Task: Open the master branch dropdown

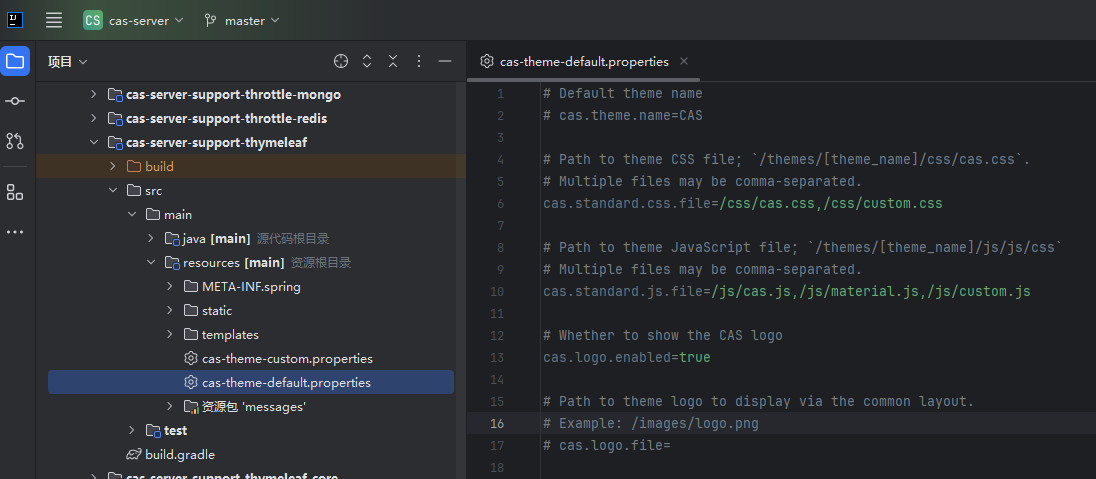Action: click(241, 20)
